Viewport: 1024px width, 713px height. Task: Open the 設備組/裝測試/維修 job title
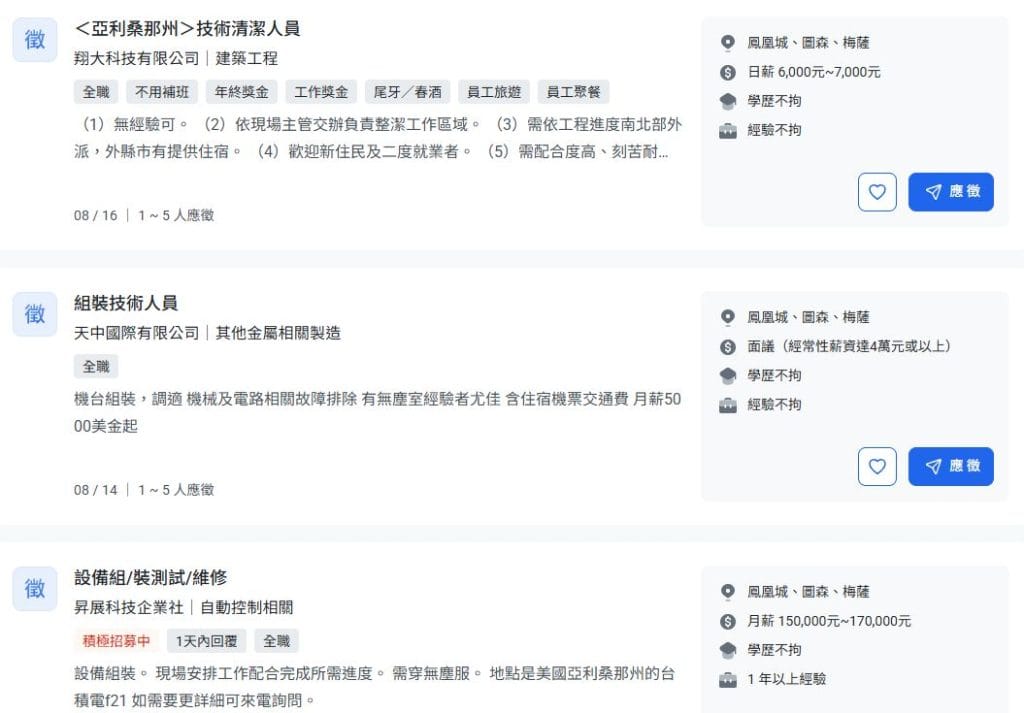(150, 577)
